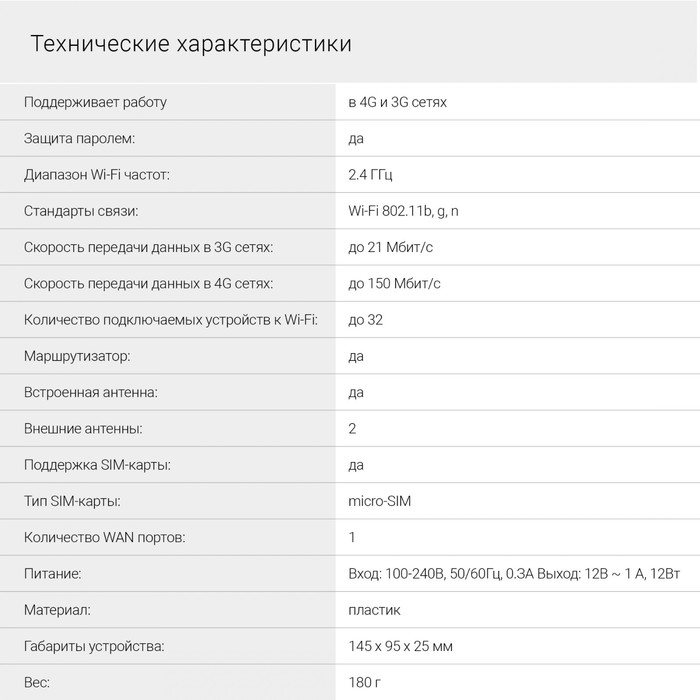Image resolution: width=700 pixels, height=700 pixels.
Task: Click the '145 x 95 x 25 мм' dimensions value
Action: pos(400,646)
